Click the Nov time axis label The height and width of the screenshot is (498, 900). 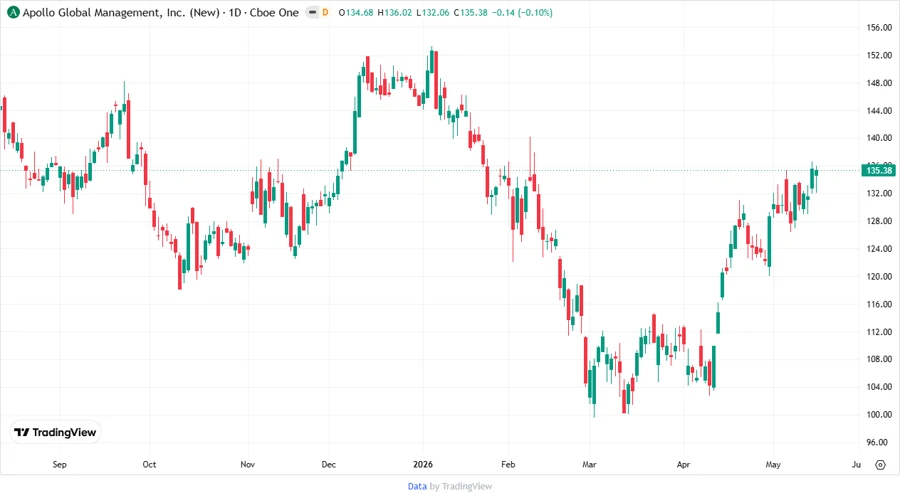tap(247, 464)
